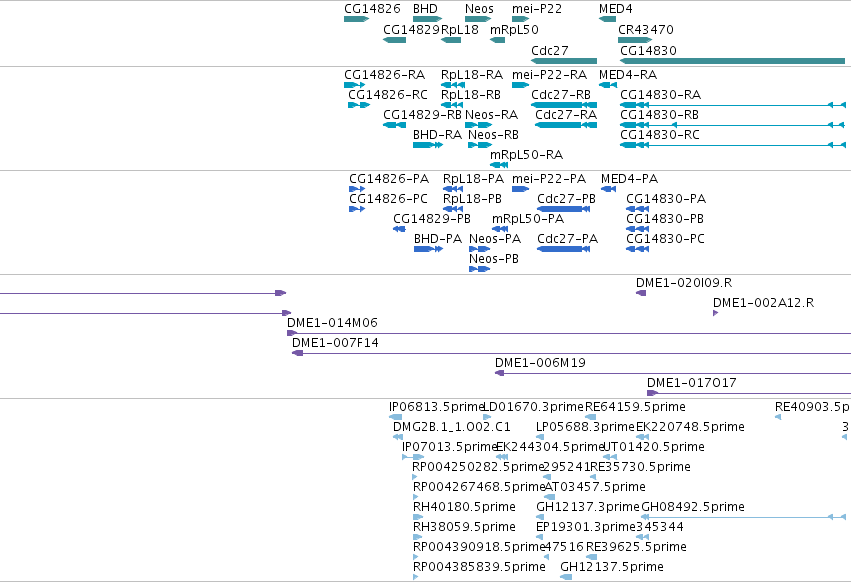This screenshot has height=582, width=851.
Task: Select the LD01670.3prime EST marker
Action: click(x=487, y=417)
